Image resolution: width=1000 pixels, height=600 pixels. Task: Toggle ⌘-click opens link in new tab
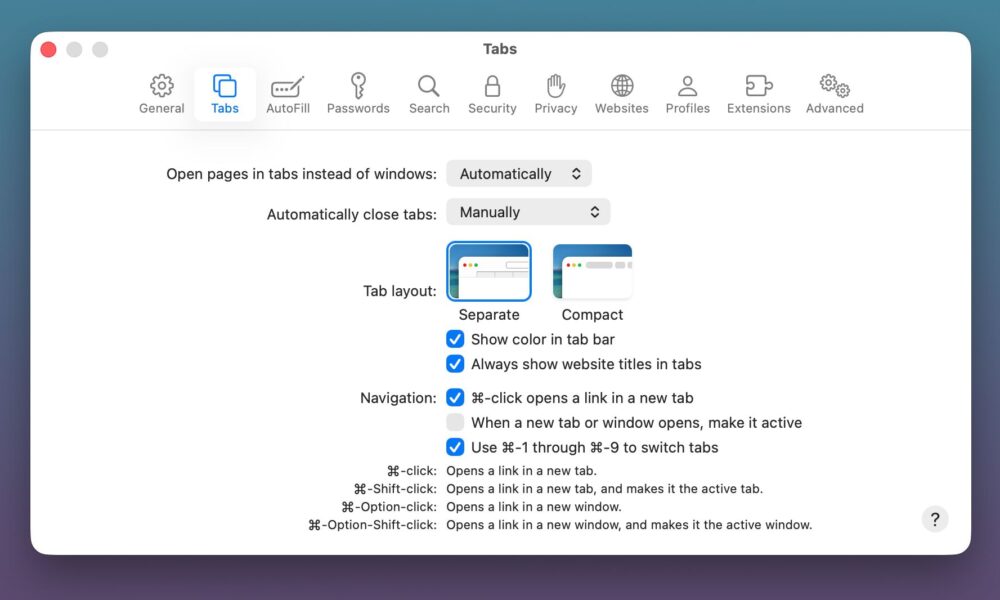pyautogui.click(x=455, y=397)
